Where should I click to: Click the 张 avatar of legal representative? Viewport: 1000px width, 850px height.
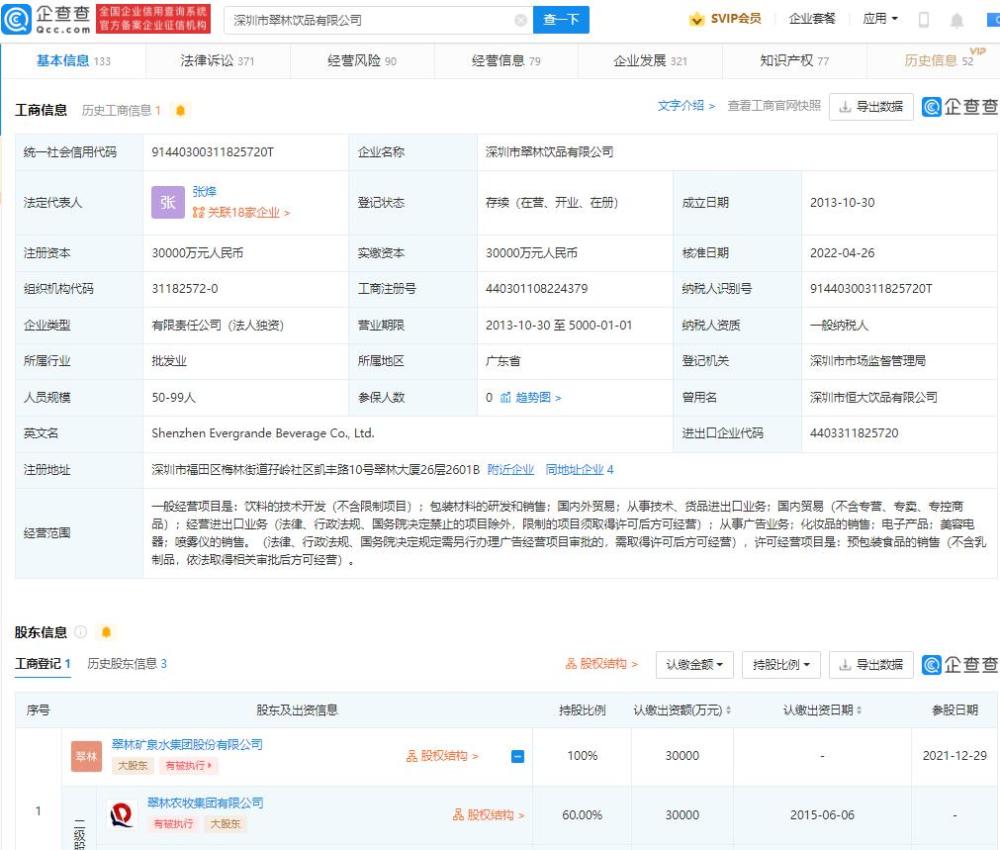coord(168,202)
